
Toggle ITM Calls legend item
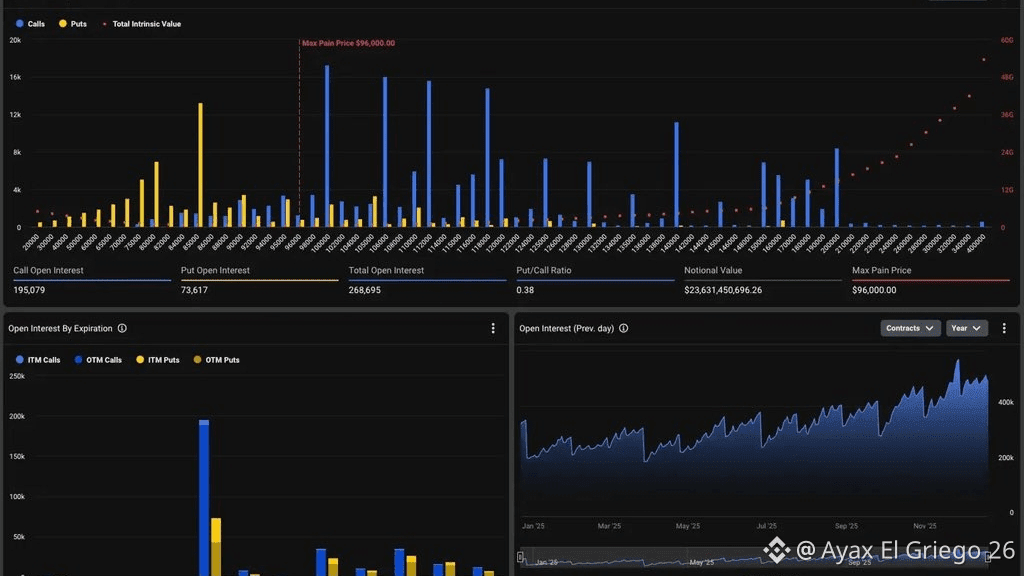click(x=38, y=360)
